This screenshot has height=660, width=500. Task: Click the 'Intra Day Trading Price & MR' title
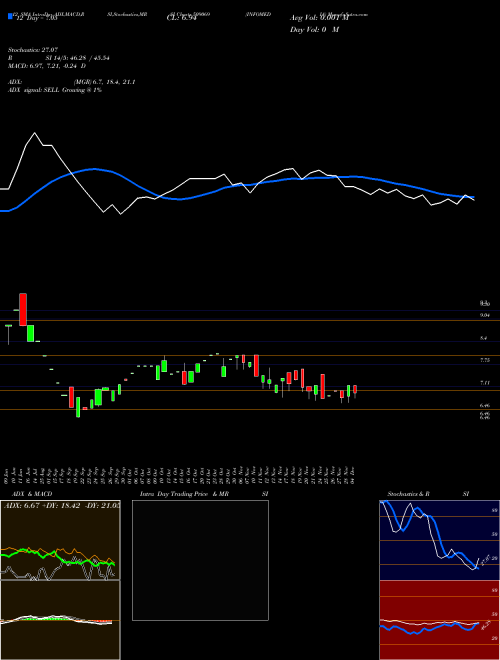[184, 494]
